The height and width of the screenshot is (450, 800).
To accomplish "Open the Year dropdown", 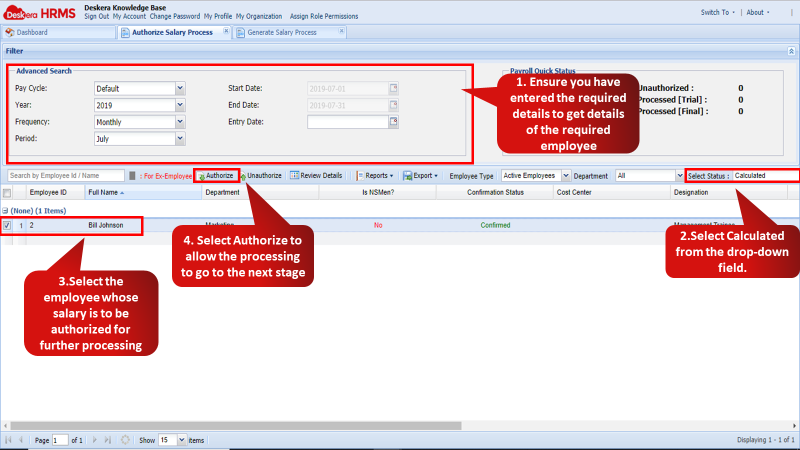I will pyautogui.click(x=180, y=105).
